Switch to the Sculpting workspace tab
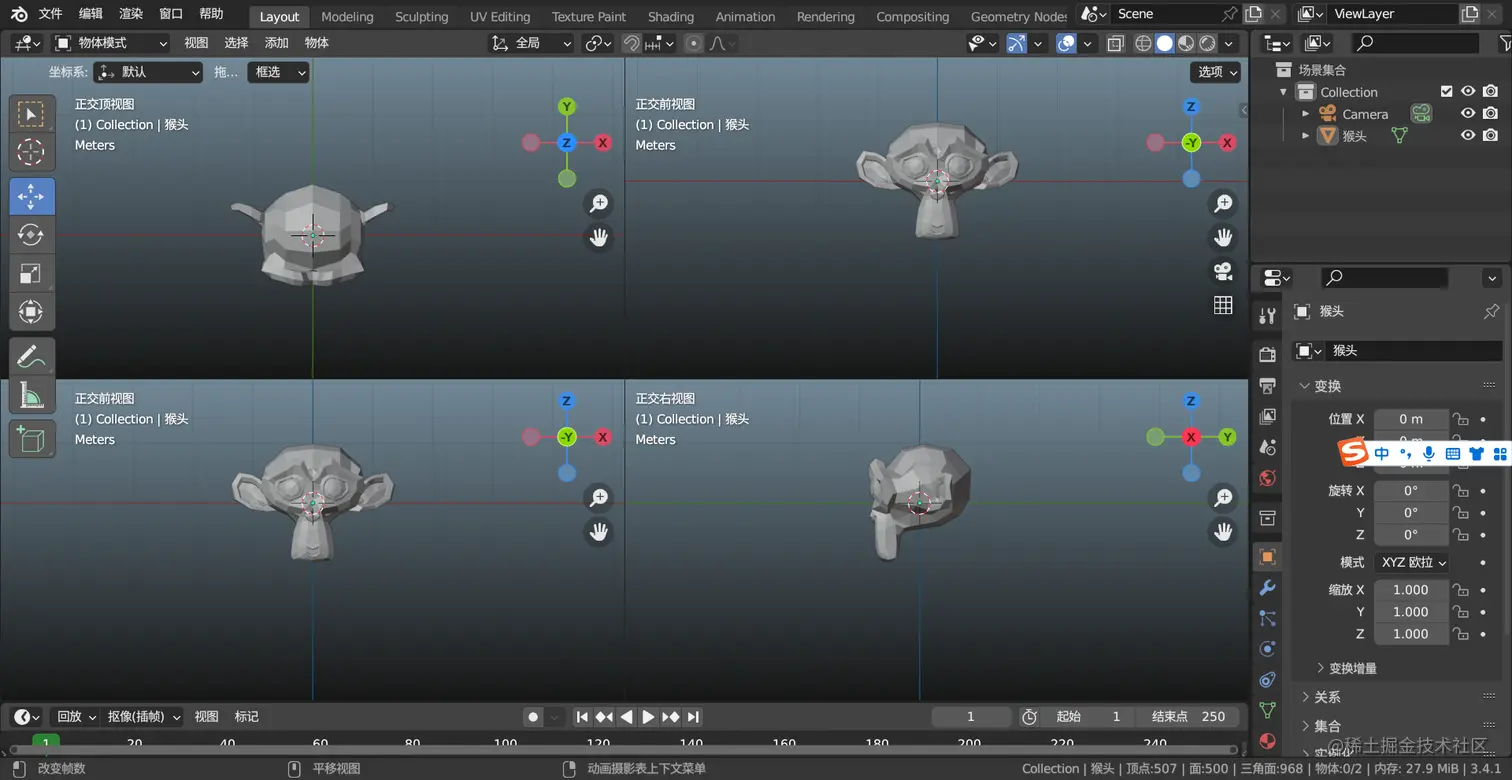The height and width of the screenshot is (780, 1512). (421, 16)
